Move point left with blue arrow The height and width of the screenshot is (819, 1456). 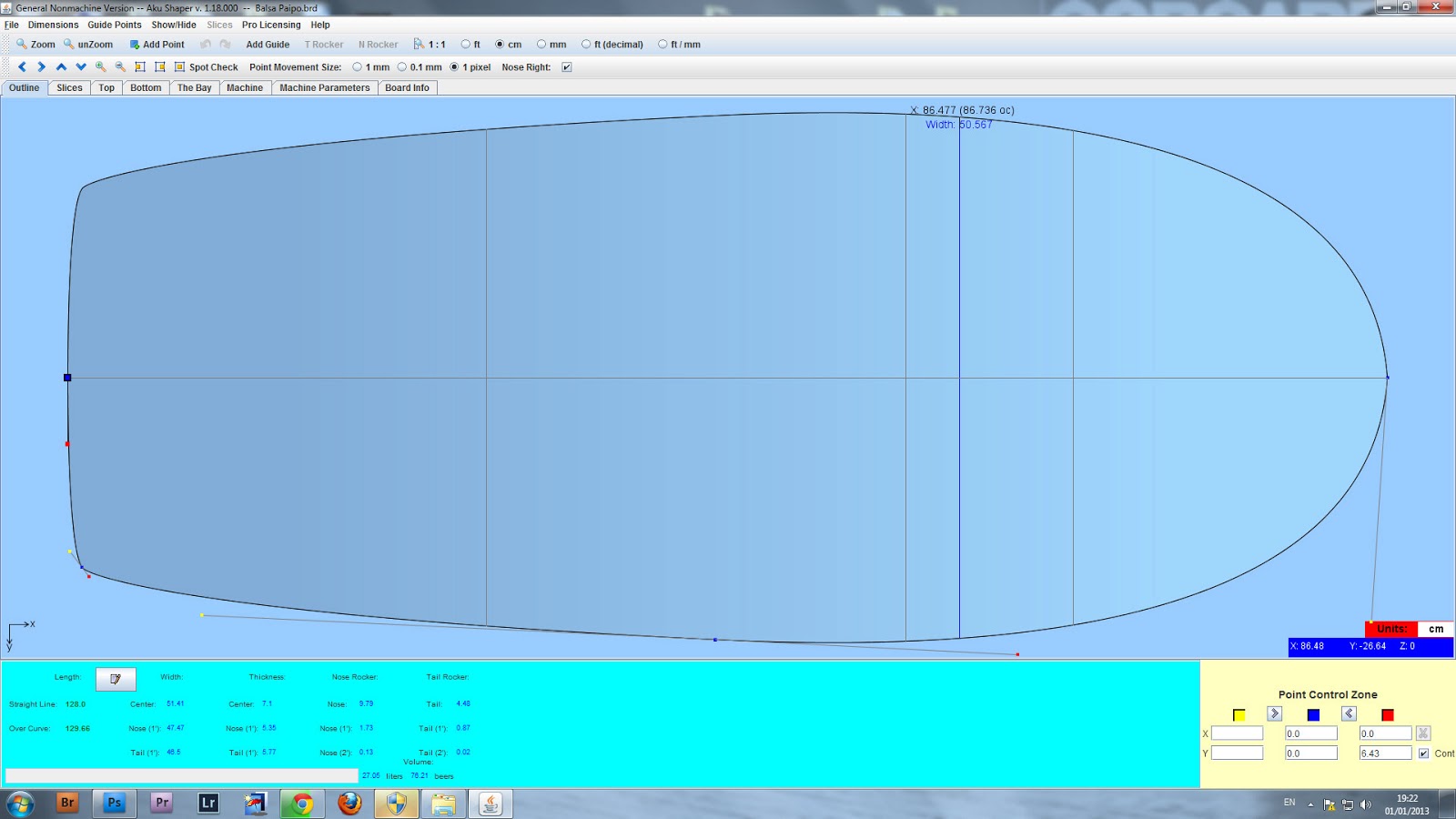(x=22, y=67)
